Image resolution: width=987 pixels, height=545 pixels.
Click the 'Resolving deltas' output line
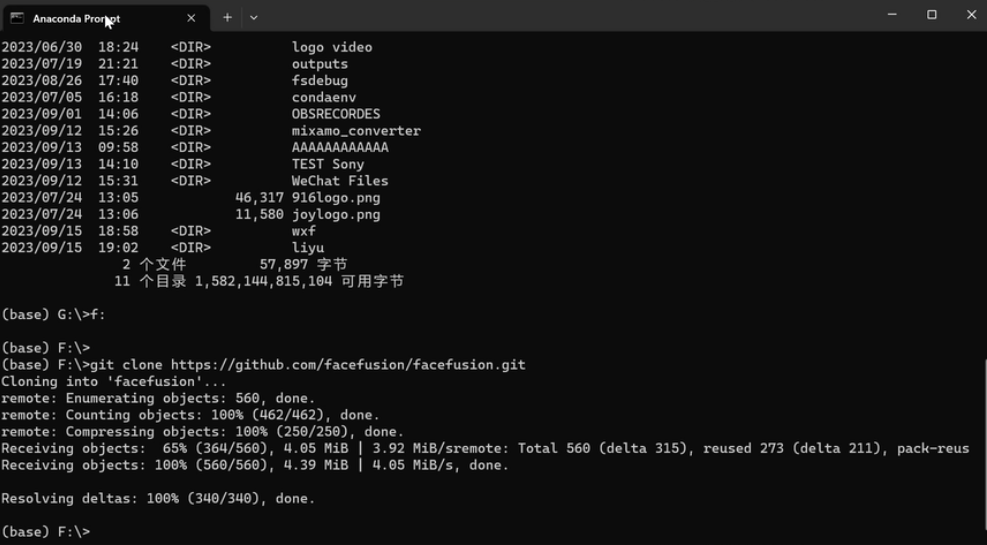(x=158, y=498)
